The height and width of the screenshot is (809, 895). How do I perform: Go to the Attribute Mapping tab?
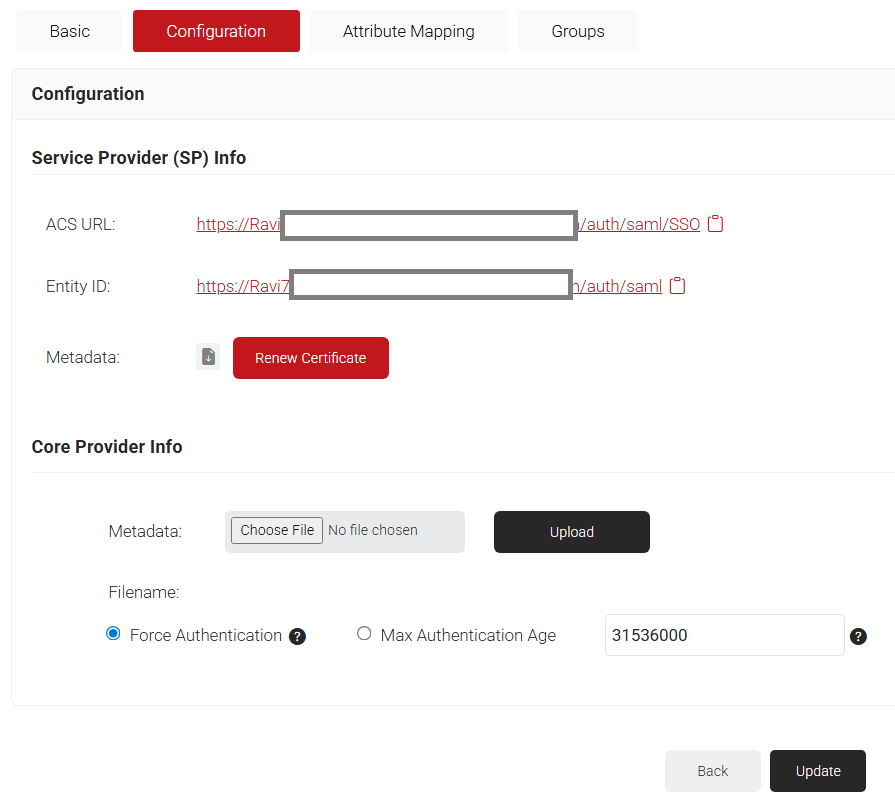coord(408,31)
